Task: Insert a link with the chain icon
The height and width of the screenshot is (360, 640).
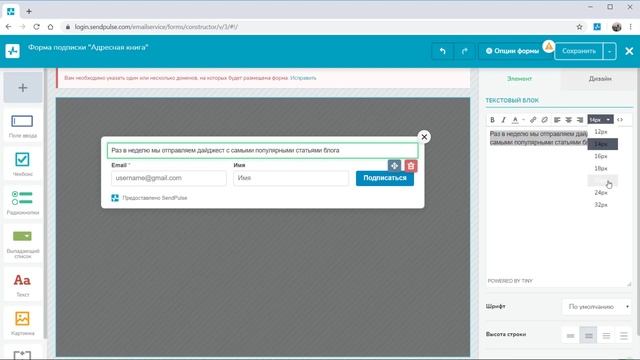Action: pos(533,120)
